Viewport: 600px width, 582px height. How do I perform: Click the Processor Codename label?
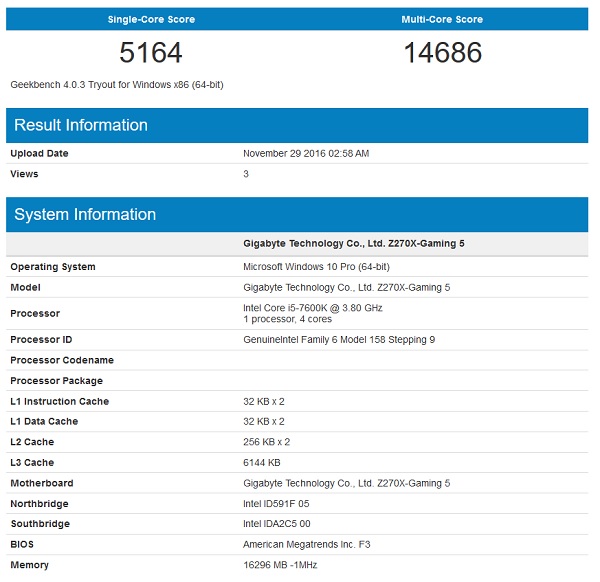pos(62,360)
